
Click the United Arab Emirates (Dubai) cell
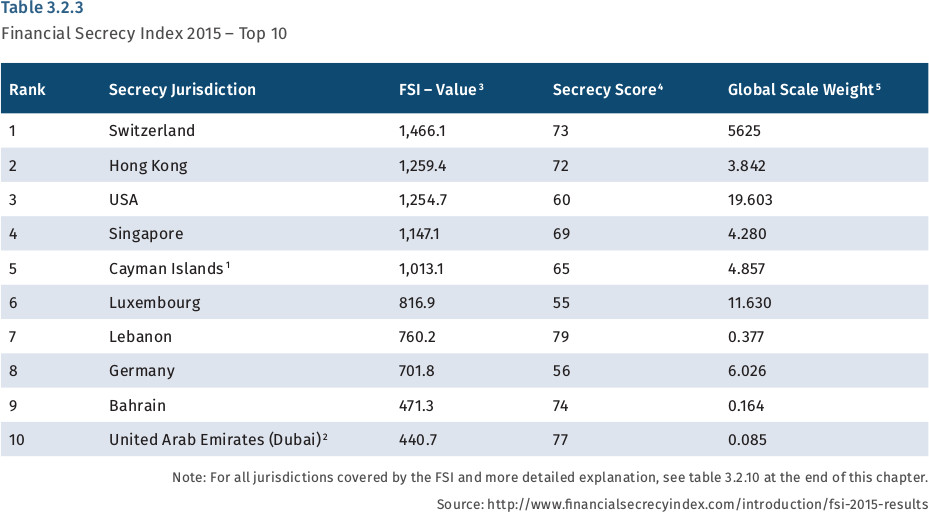218,439
